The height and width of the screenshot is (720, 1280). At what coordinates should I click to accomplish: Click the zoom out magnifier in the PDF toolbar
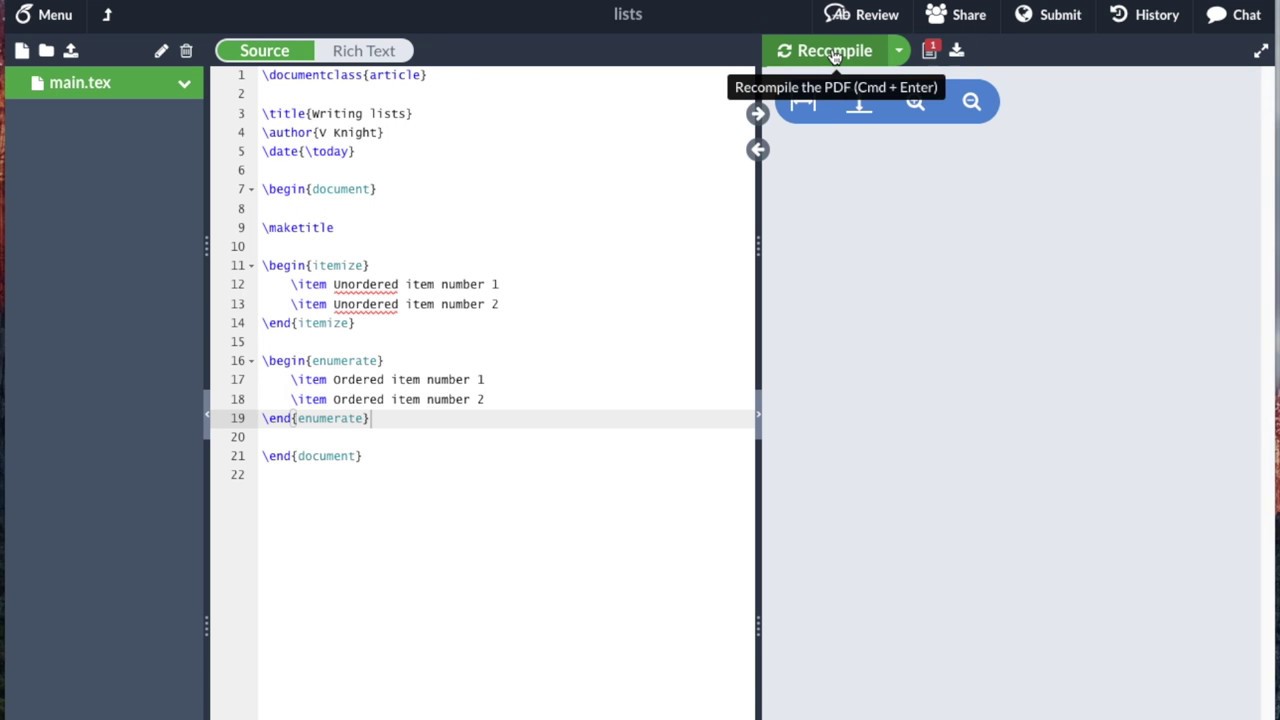(971, 101)
